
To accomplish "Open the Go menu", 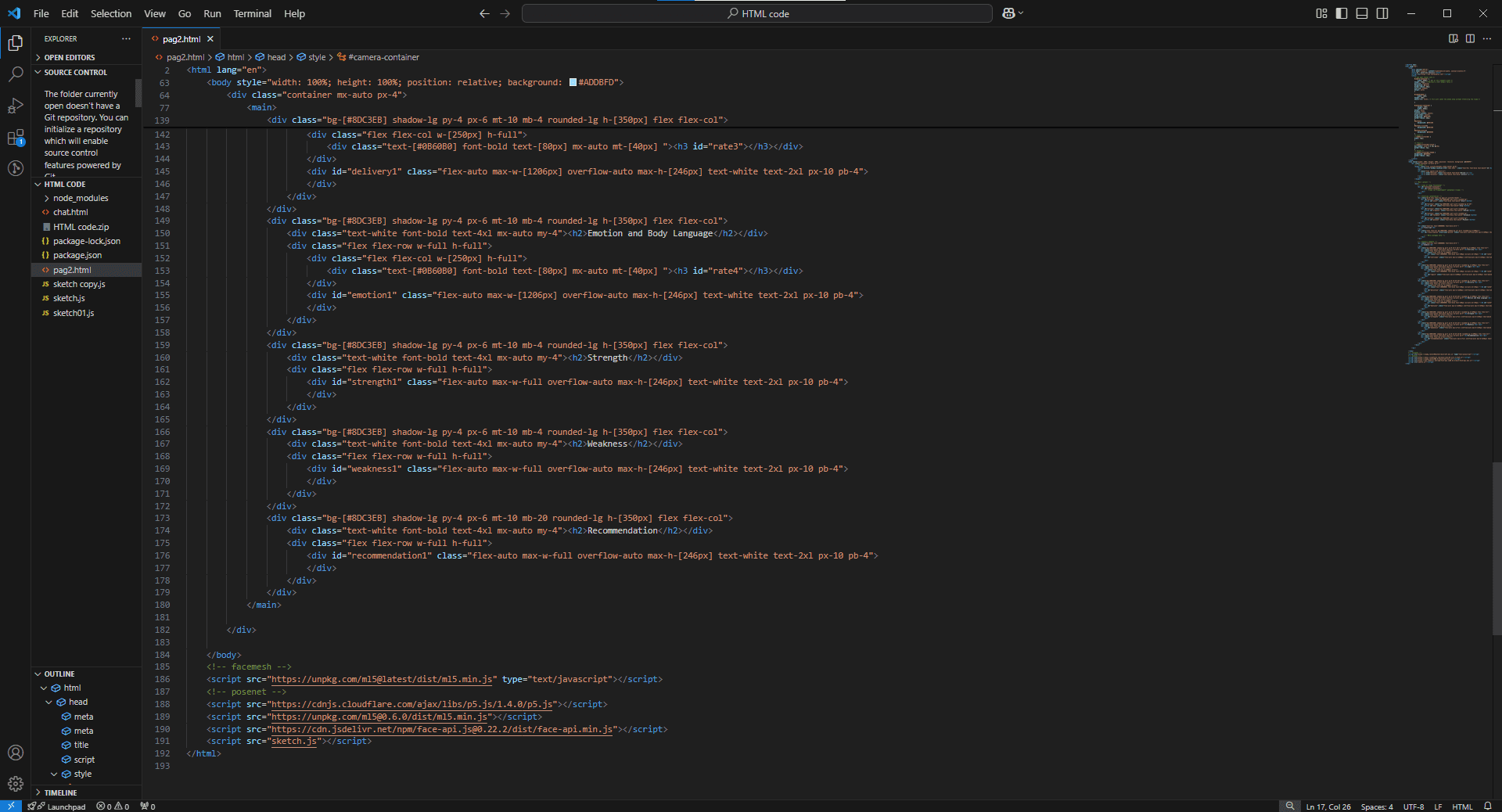I will pos(185,13).
